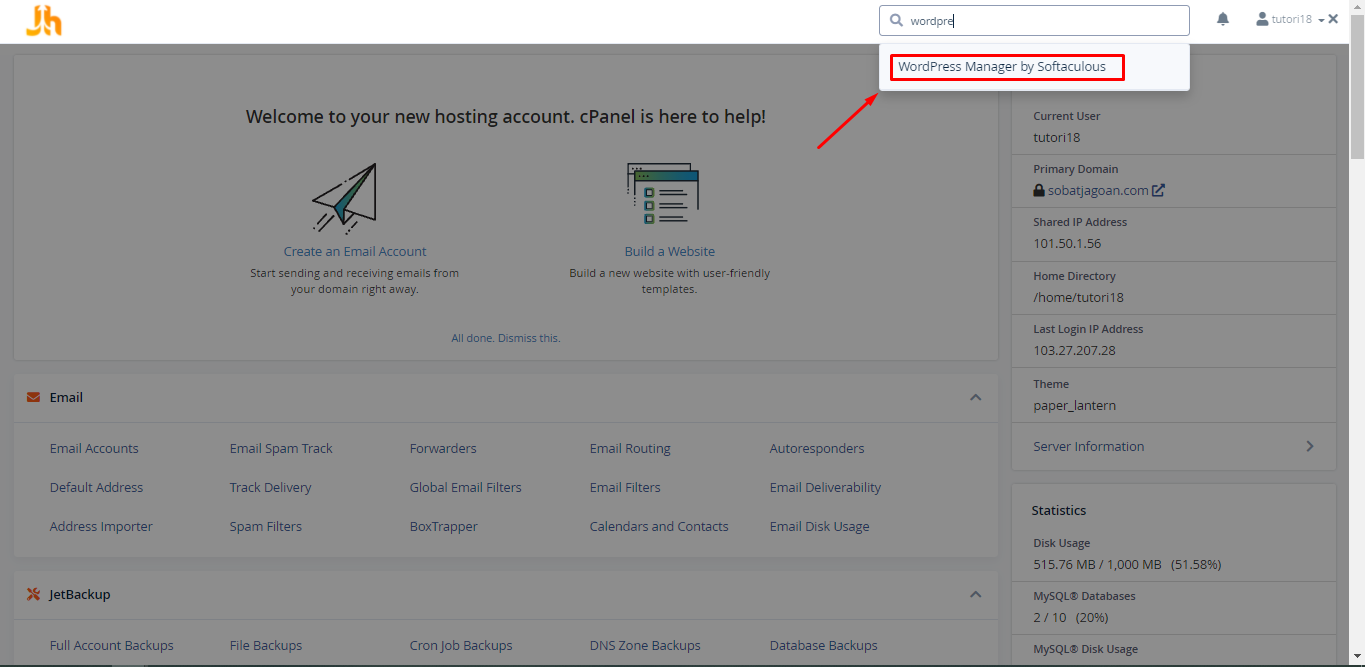This screenshot has height=667, width=1365.
Task: Close the panel with the top-right X
Action: tap(1333, 19)
